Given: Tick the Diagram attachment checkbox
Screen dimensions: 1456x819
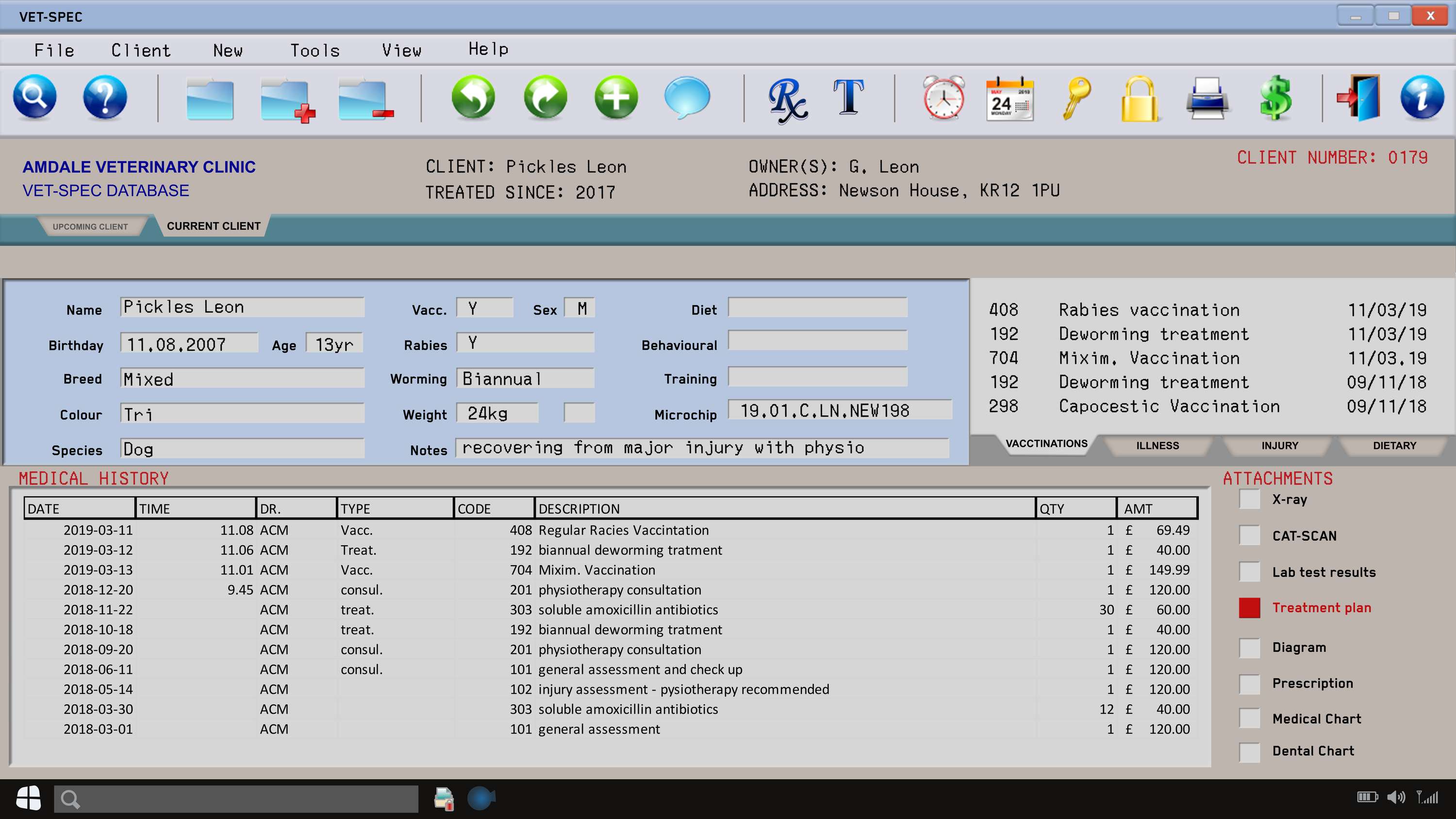Looking at the screenshot, I should tap(1250, 648).
